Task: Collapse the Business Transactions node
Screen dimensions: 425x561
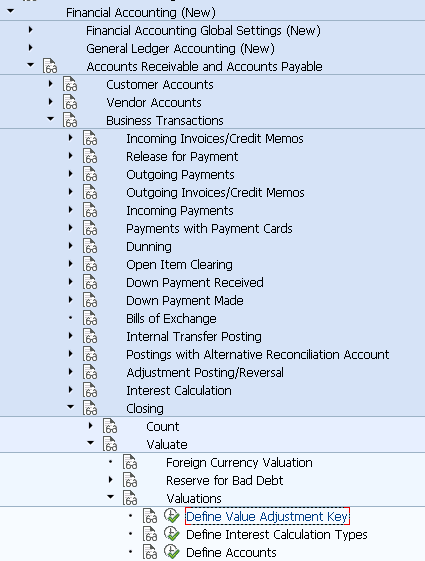Action: (50, 119)
